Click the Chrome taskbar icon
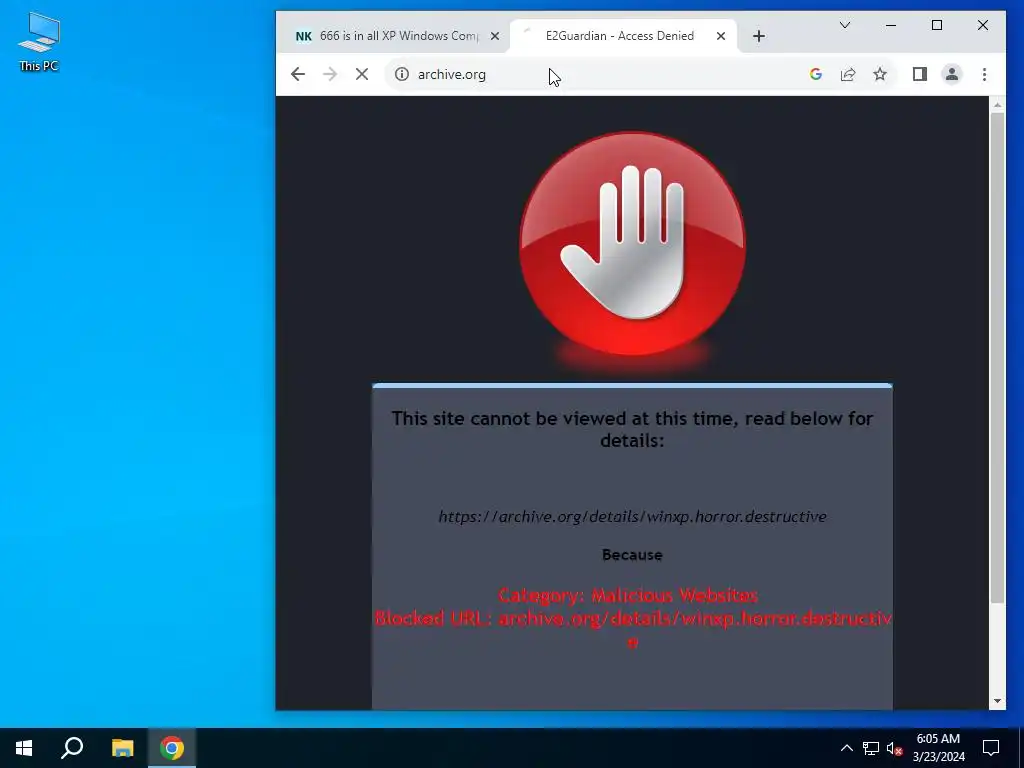The height and width of the screenshot is (768, 1024). click(x=172, y=748)
